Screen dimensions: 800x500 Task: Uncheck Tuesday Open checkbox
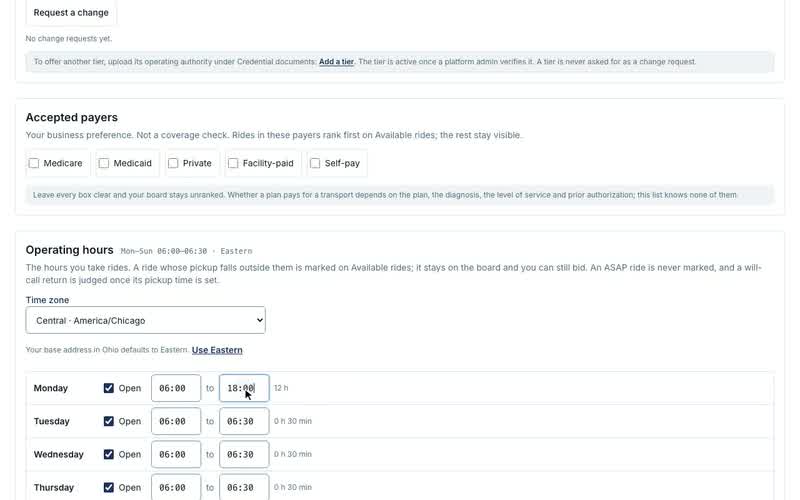[x=109, y=421]
